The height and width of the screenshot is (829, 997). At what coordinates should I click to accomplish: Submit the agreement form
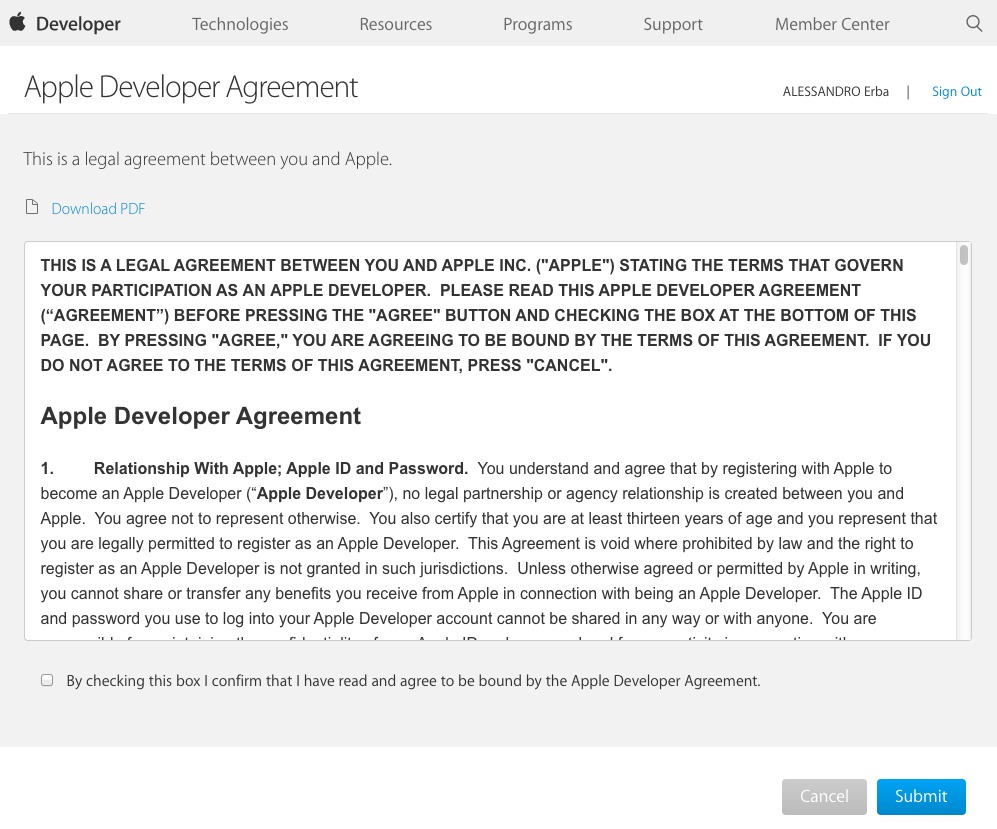[x=921, y=796]
